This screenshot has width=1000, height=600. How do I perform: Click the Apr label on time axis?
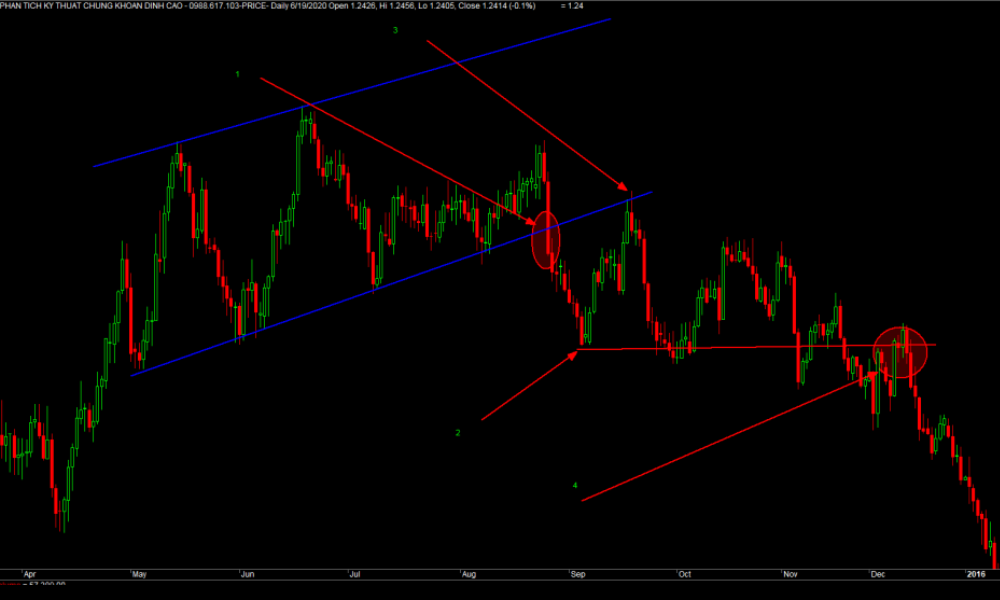coord(29,575)
